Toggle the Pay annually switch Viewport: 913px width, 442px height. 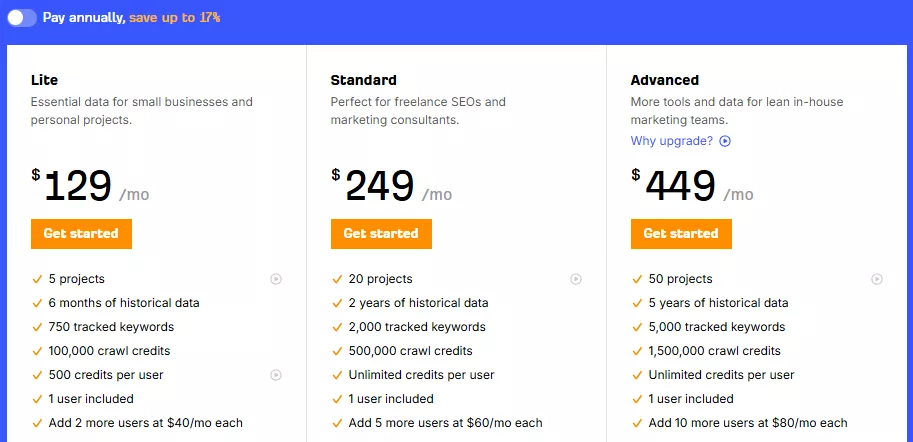tap(22, 18)
